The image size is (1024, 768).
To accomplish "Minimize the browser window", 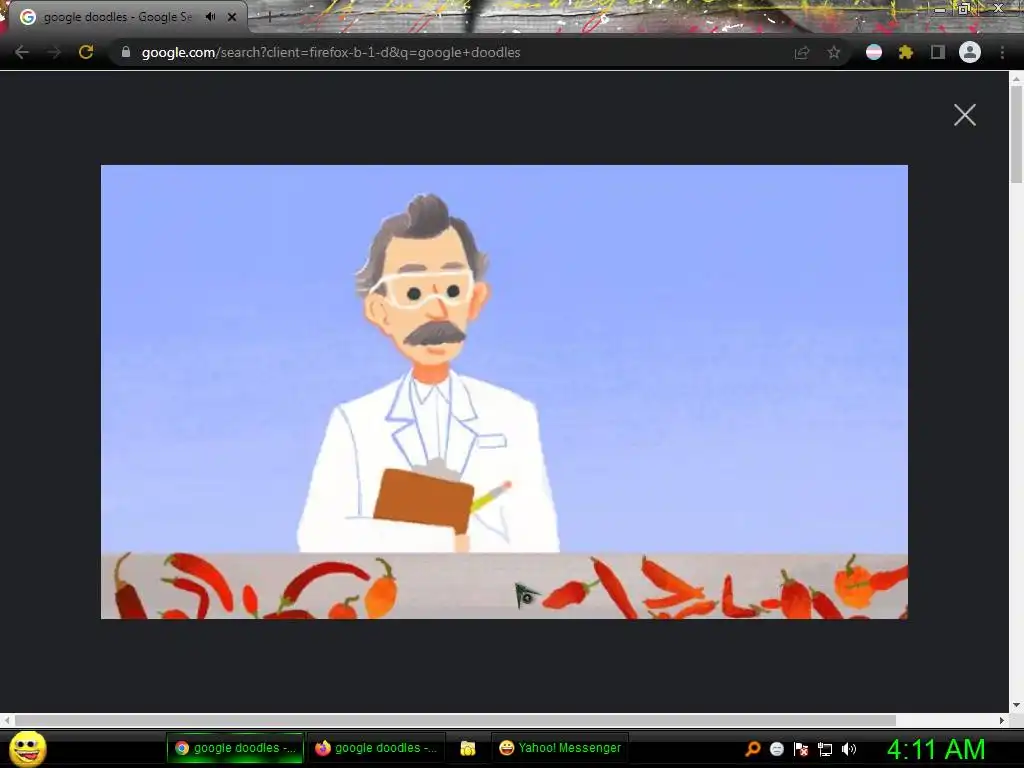I will click(x=940, y=9).
